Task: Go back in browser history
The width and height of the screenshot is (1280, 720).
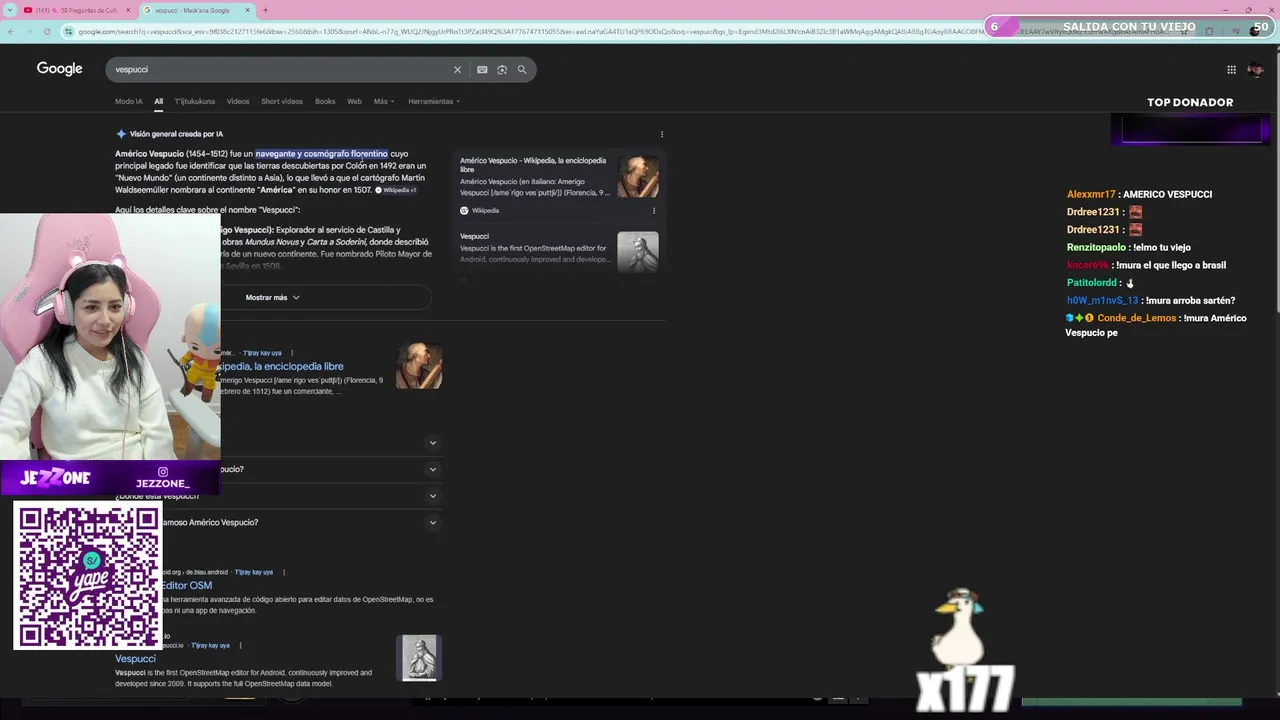Action: coord(11,31)
